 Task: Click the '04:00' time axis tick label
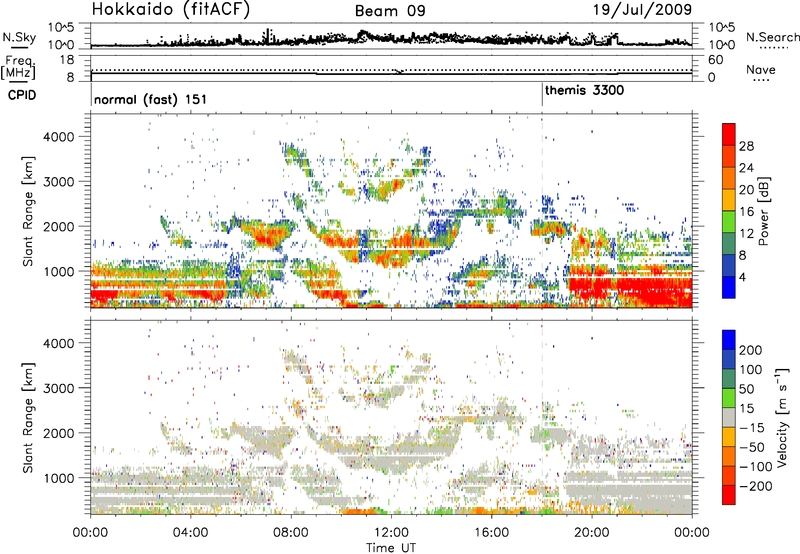(x=190, y=533)
